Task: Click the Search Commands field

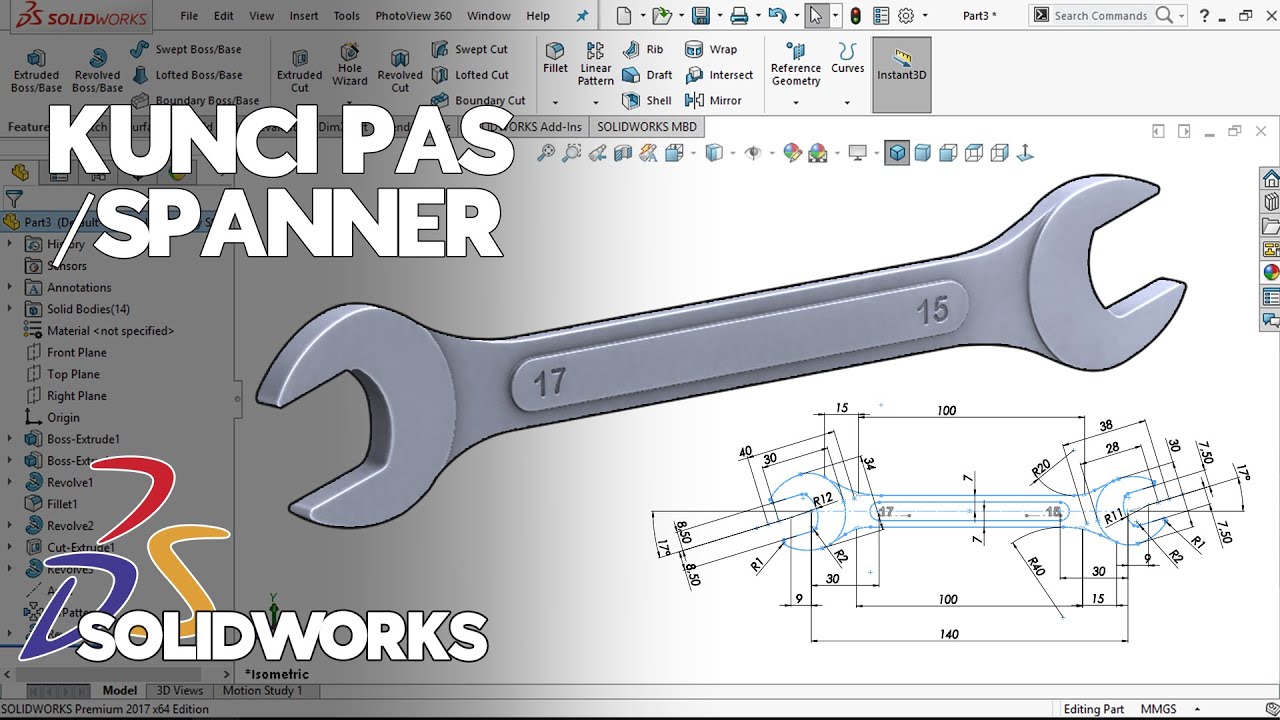Action: 1109,16
